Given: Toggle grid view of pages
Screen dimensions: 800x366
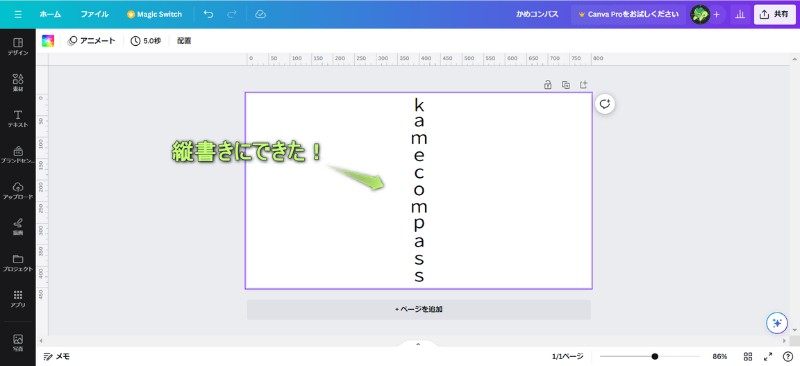Looking at the screenshot, I should point(748,356).
